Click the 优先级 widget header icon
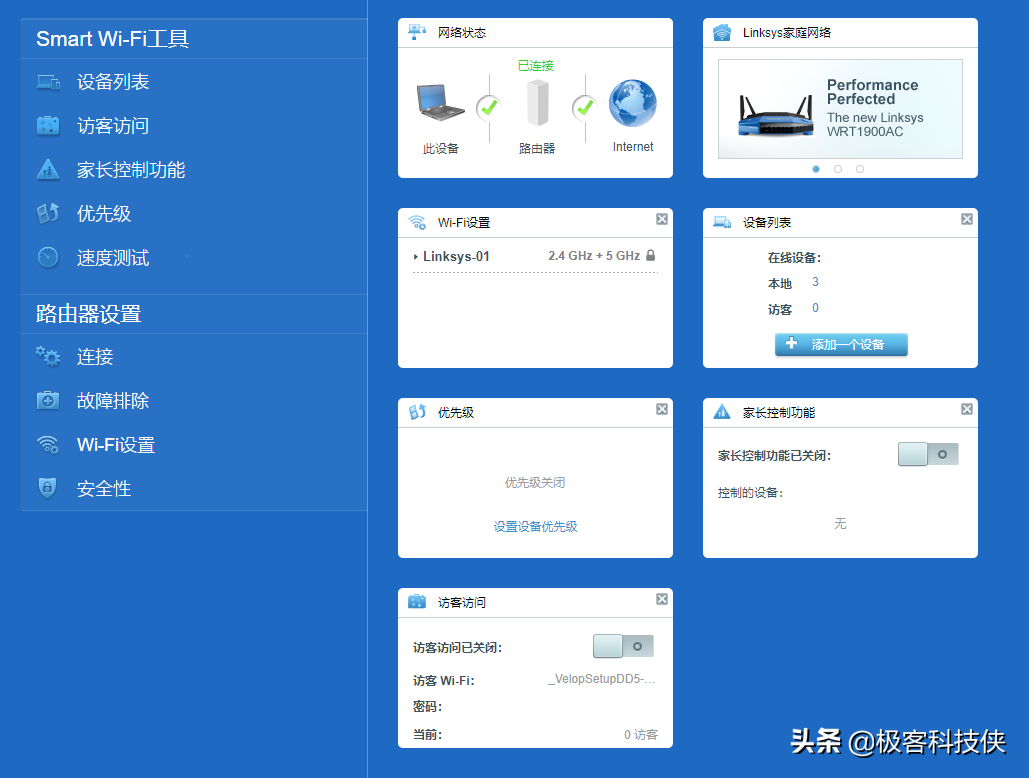 (x=417, y=412)
